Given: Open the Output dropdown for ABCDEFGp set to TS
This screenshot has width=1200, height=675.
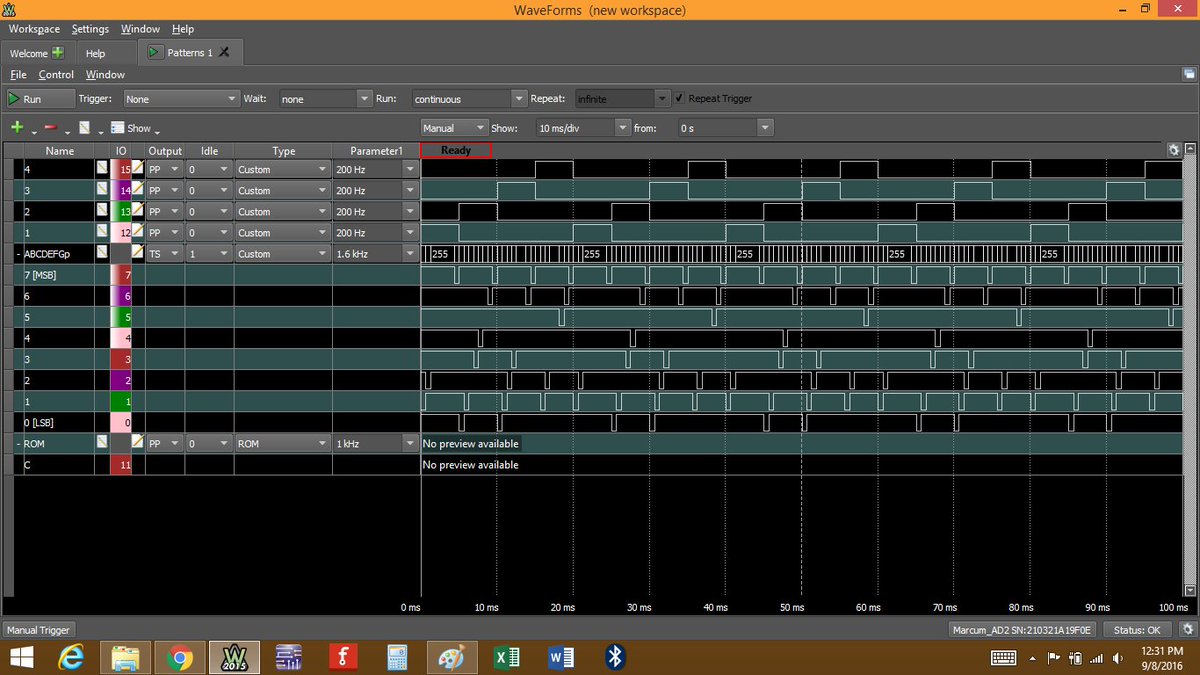Looking at the screenshot, I should pos(165,254).
